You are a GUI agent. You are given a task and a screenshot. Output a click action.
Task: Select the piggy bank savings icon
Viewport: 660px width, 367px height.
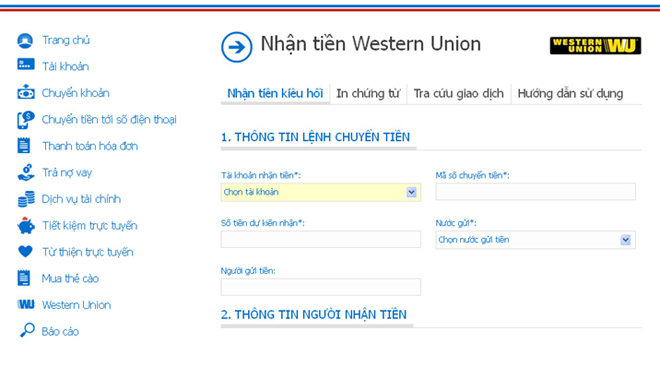tap(26, 225)
